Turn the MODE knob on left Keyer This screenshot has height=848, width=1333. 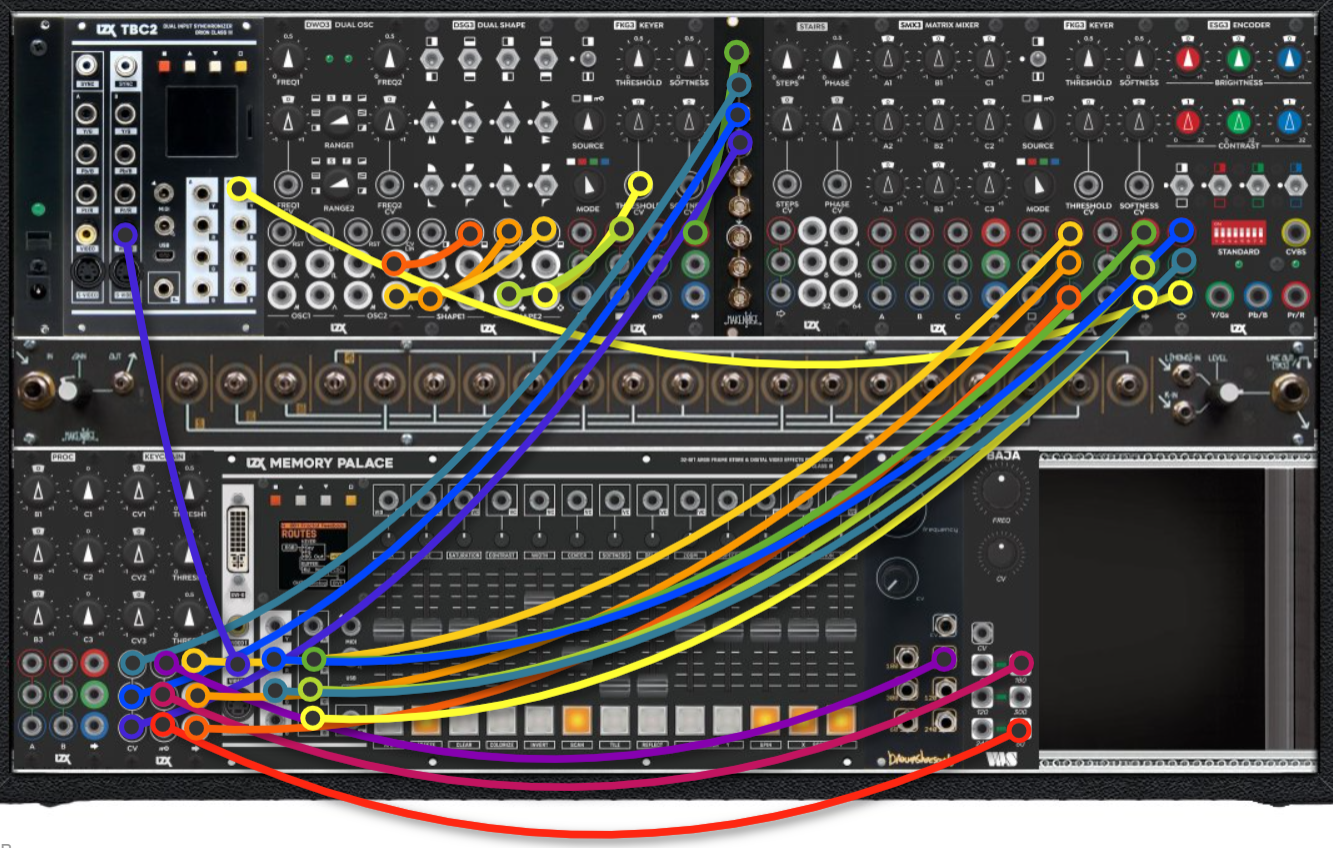pos(589,184)
